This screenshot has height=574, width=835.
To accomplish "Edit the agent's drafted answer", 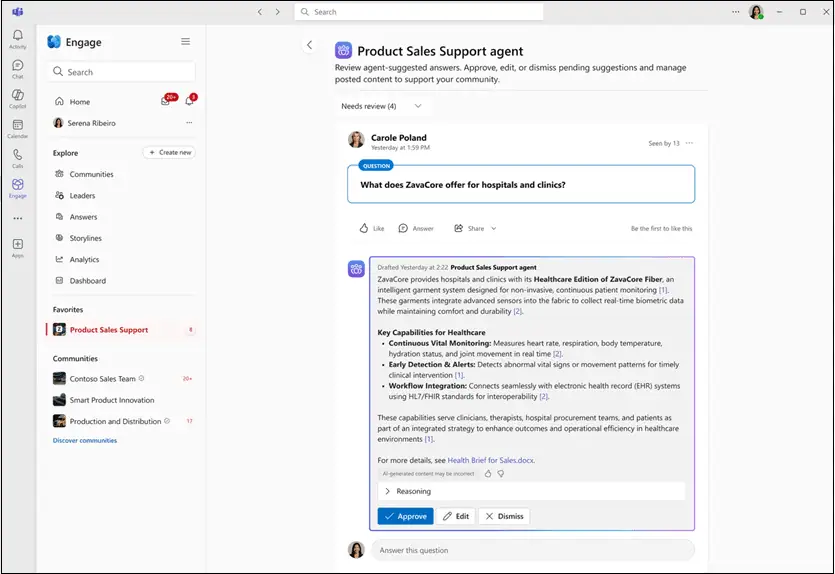I will point(456,516).
